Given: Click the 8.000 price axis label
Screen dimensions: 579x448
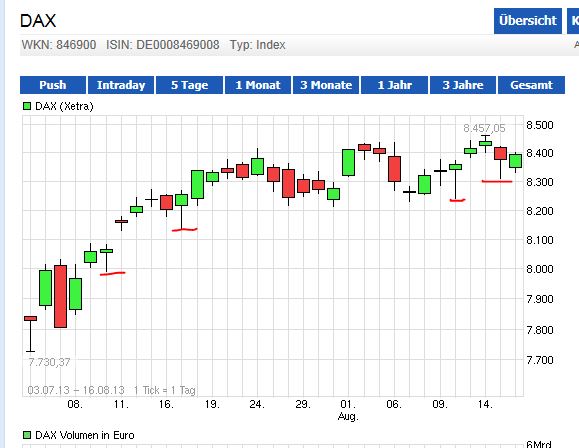Looking at the screenshot, I should [539, 269].
